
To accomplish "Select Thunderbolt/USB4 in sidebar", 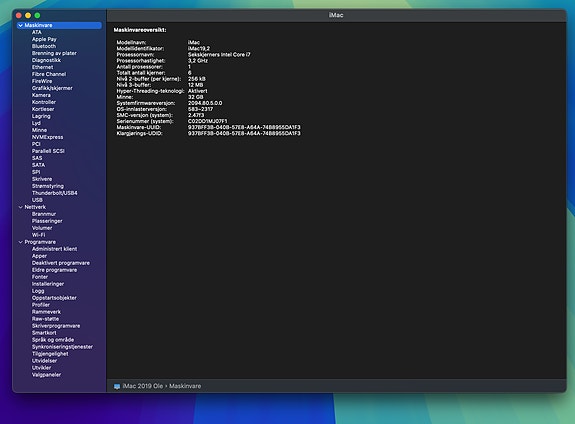I will pos(55,193).
